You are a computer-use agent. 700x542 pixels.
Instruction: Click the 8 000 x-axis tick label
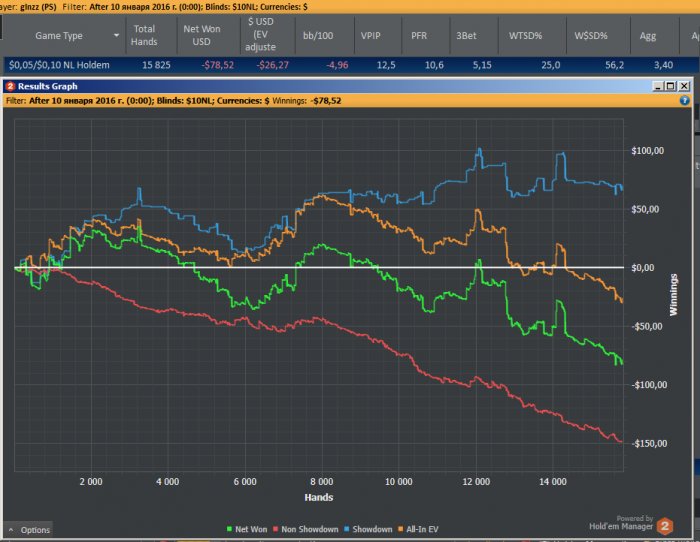click(x=322, y=482)
